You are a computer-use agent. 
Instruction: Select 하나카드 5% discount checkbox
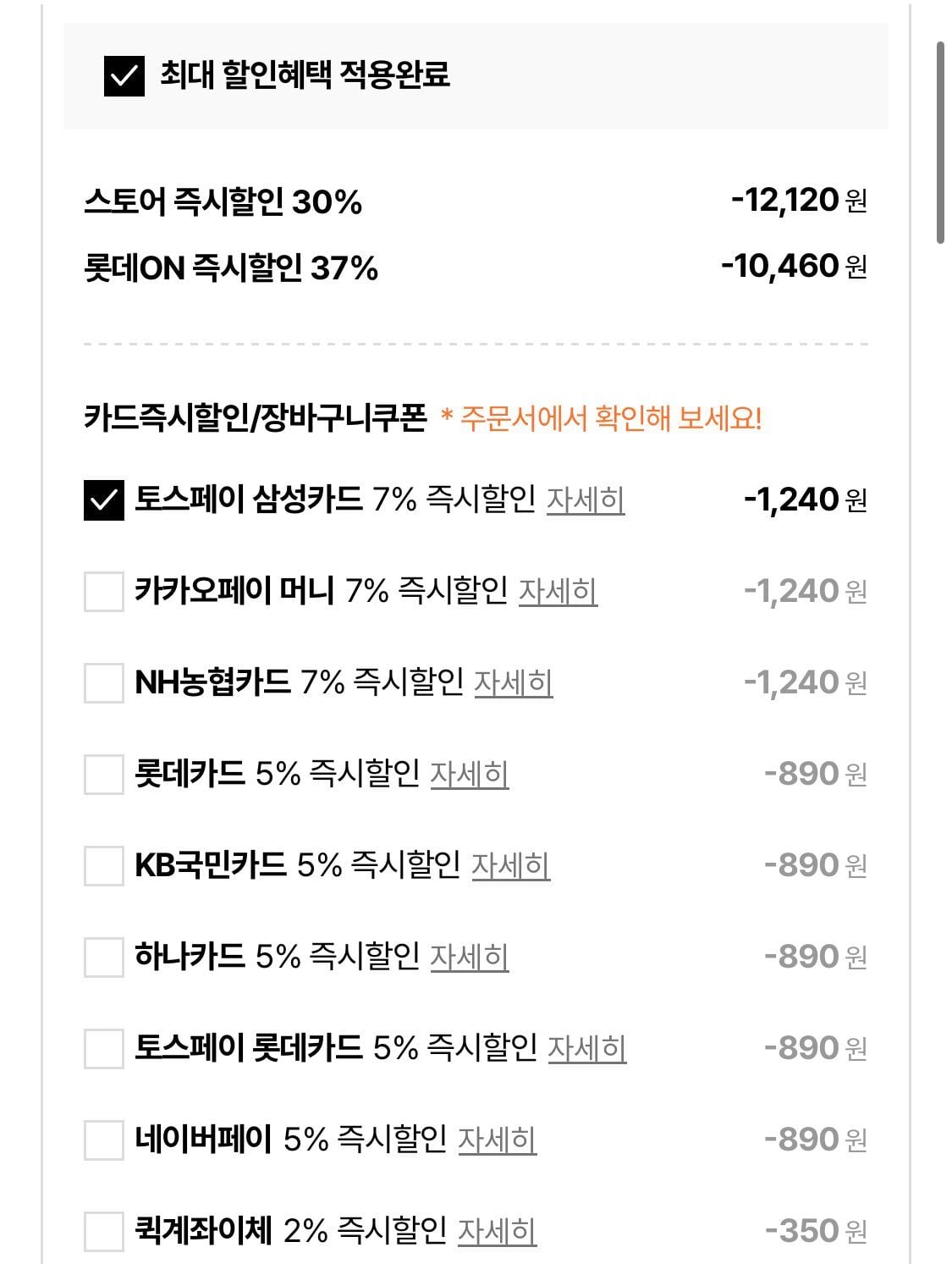103,957
